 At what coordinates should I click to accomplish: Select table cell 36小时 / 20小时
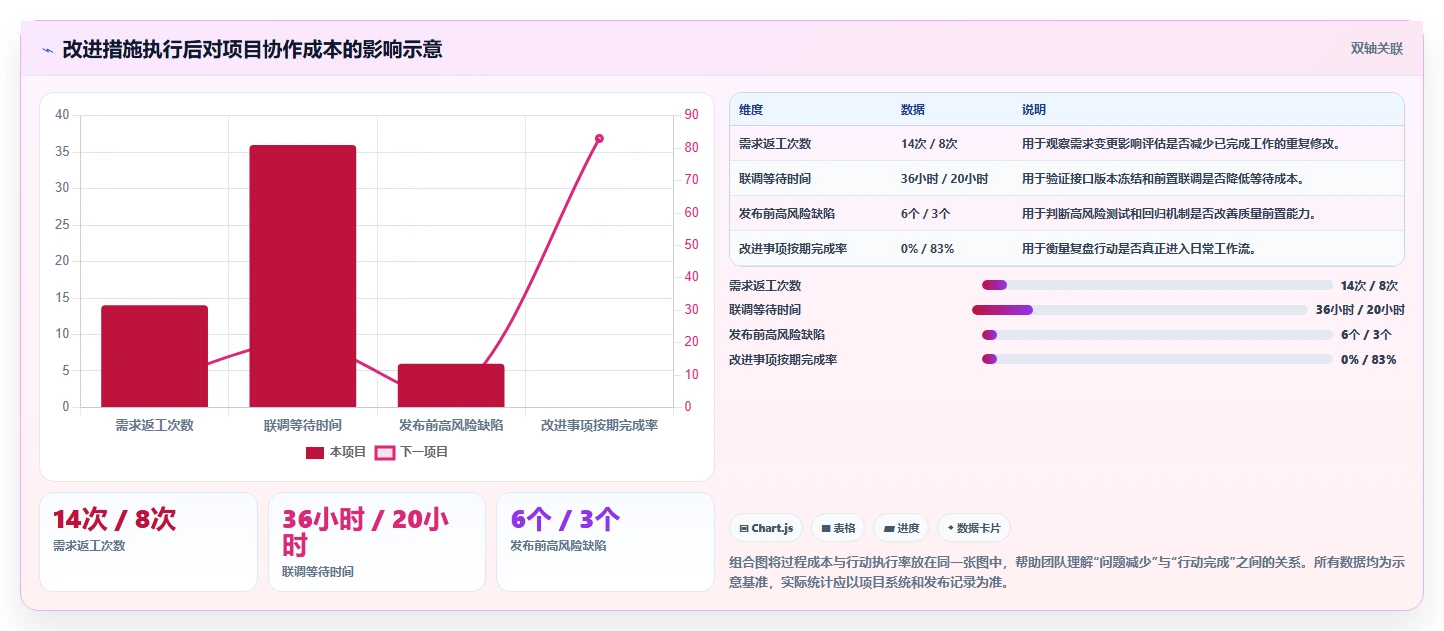coord(945,179)
